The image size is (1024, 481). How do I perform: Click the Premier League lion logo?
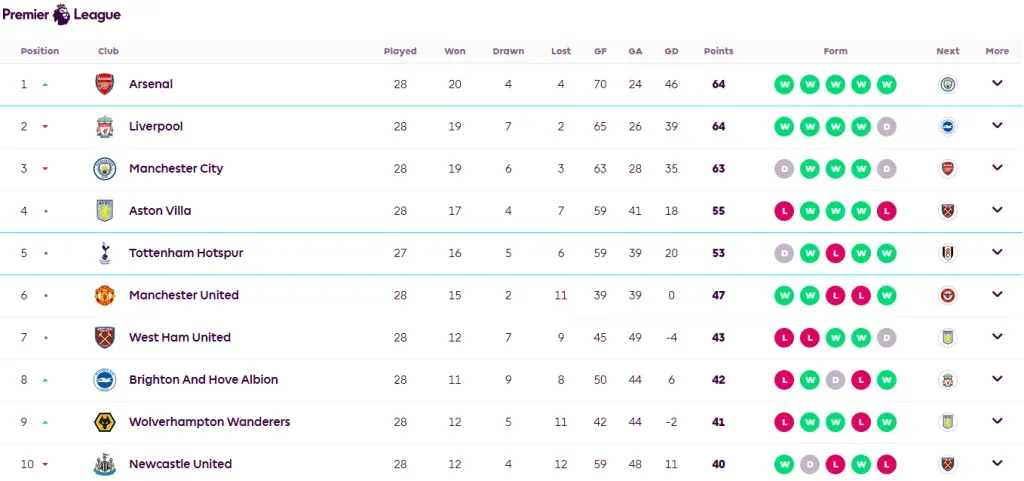62,14
